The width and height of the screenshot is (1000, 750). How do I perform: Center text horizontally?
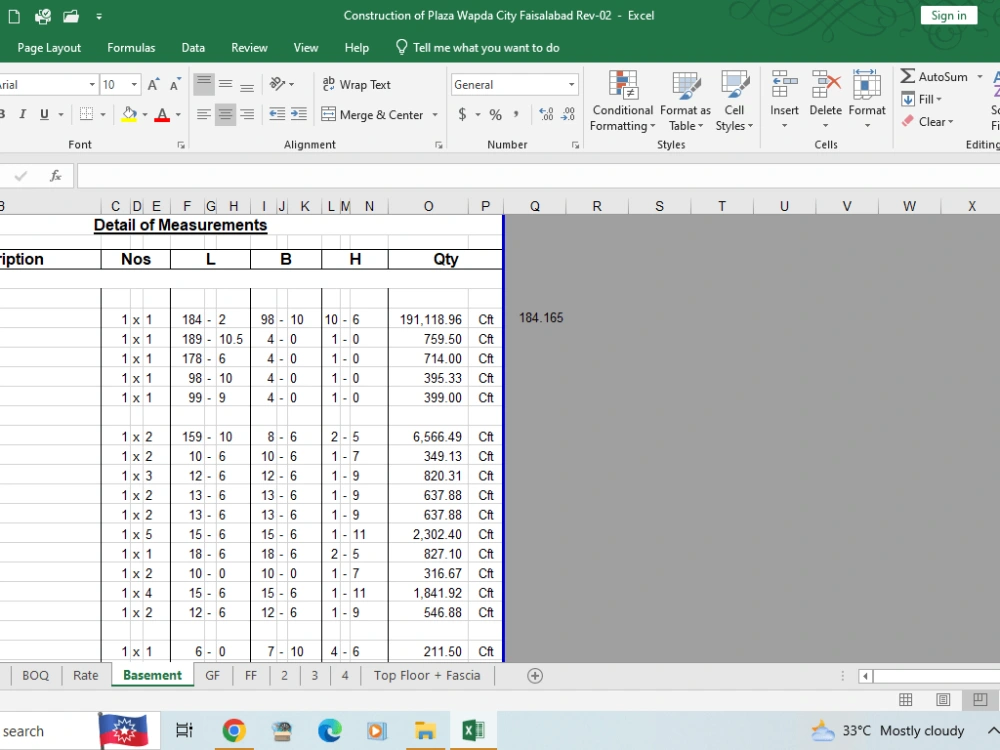[x=226, y=114]
